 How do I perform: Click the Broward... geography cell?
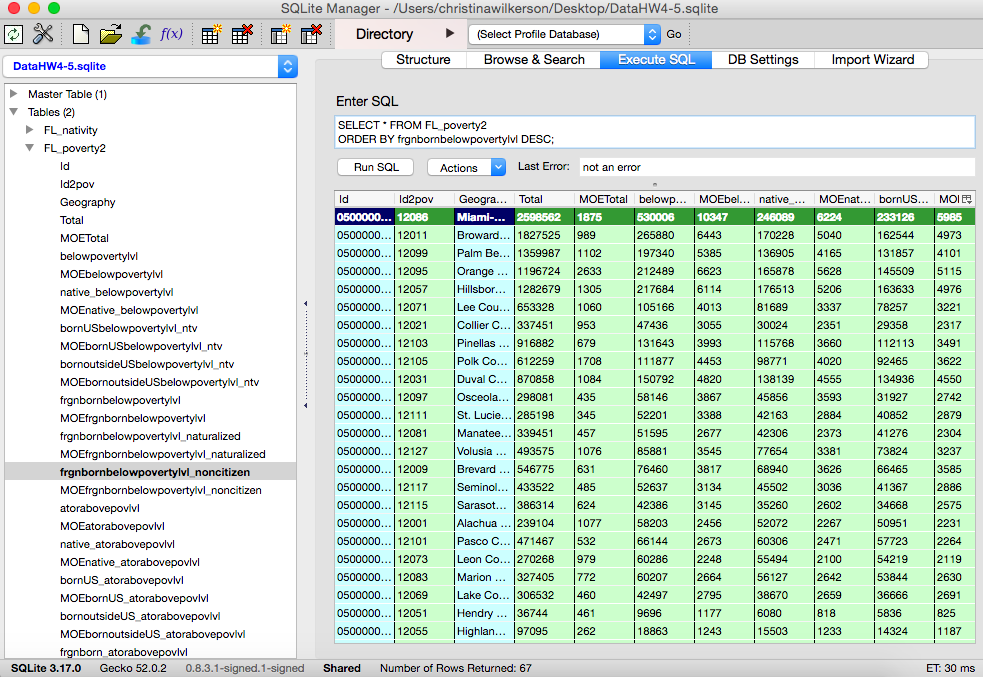point(483,235)
